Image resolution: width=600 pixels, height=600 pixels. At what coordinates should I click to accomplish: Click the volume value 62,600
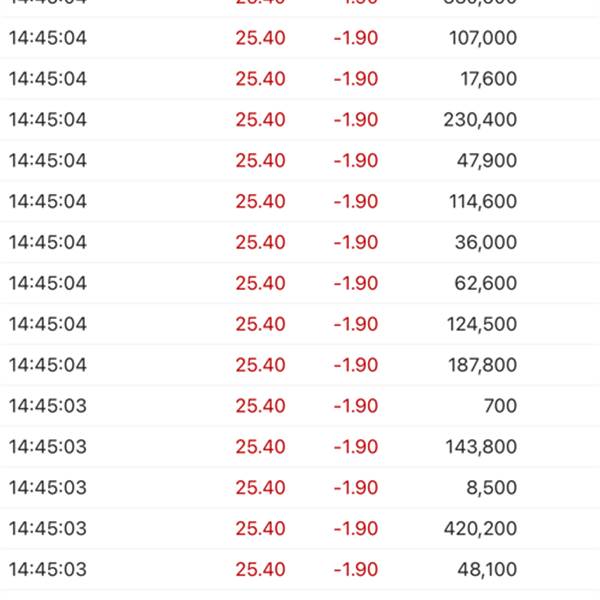485,284
